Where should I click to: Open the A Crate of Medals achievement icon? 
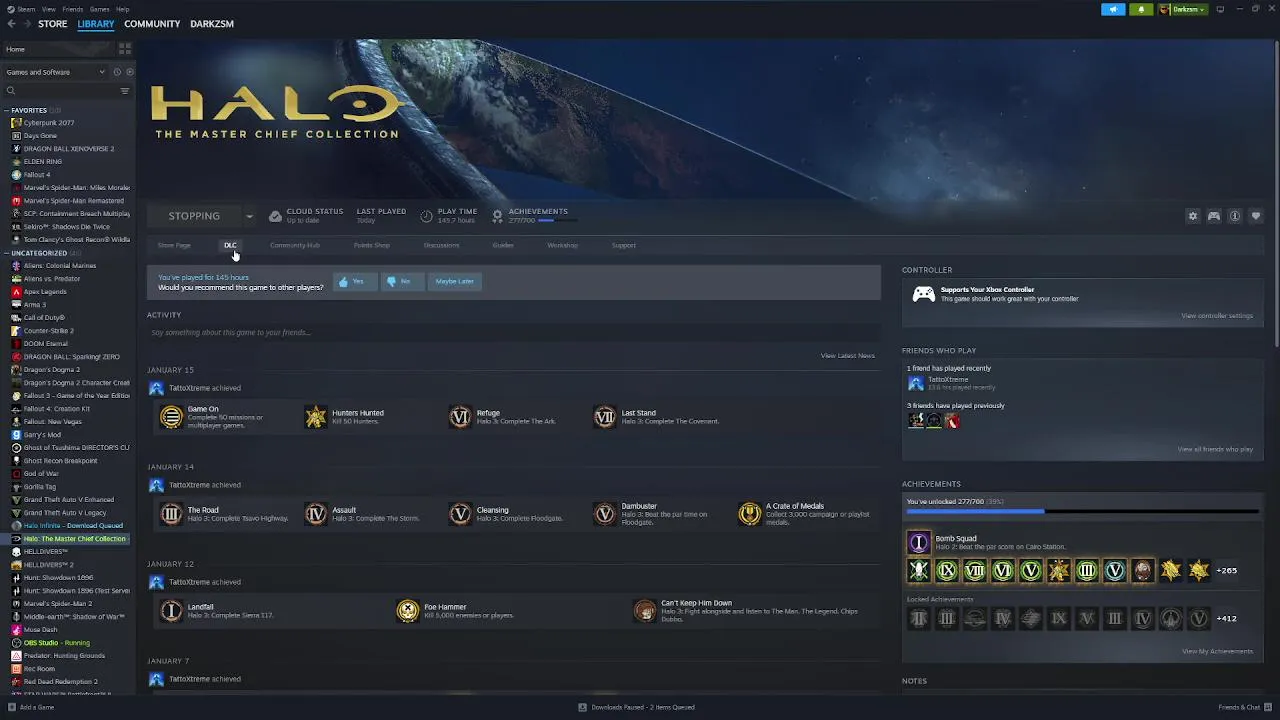[749, 514]
